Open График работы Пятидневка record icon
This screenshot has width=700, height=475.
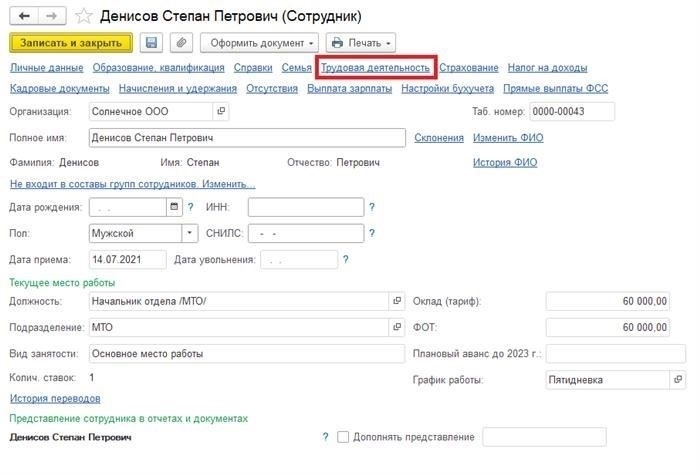coord(678,380)
